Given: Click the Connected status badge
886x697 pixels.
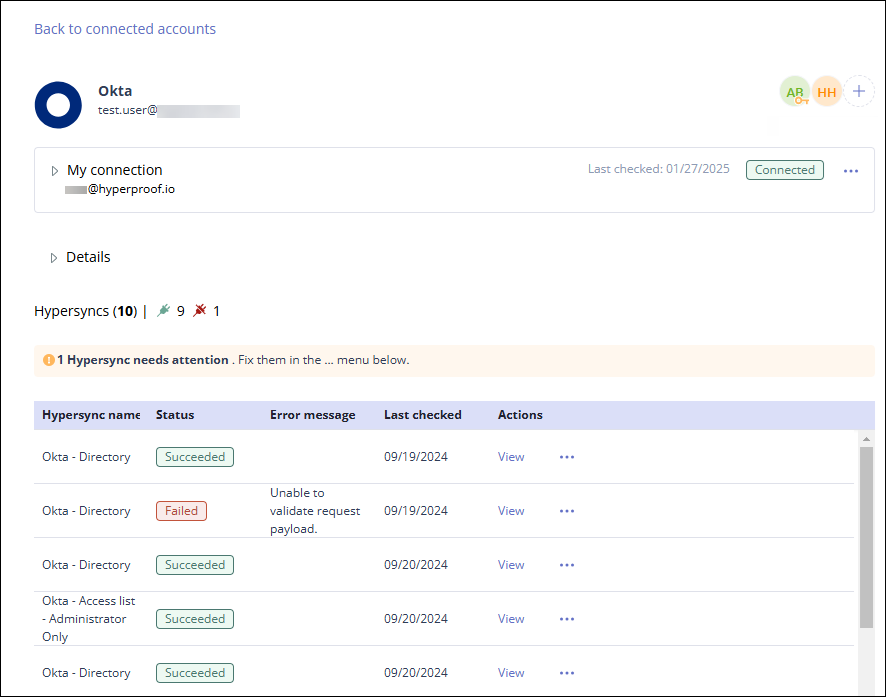Looking at the screenshot, I should pos(784,170).
